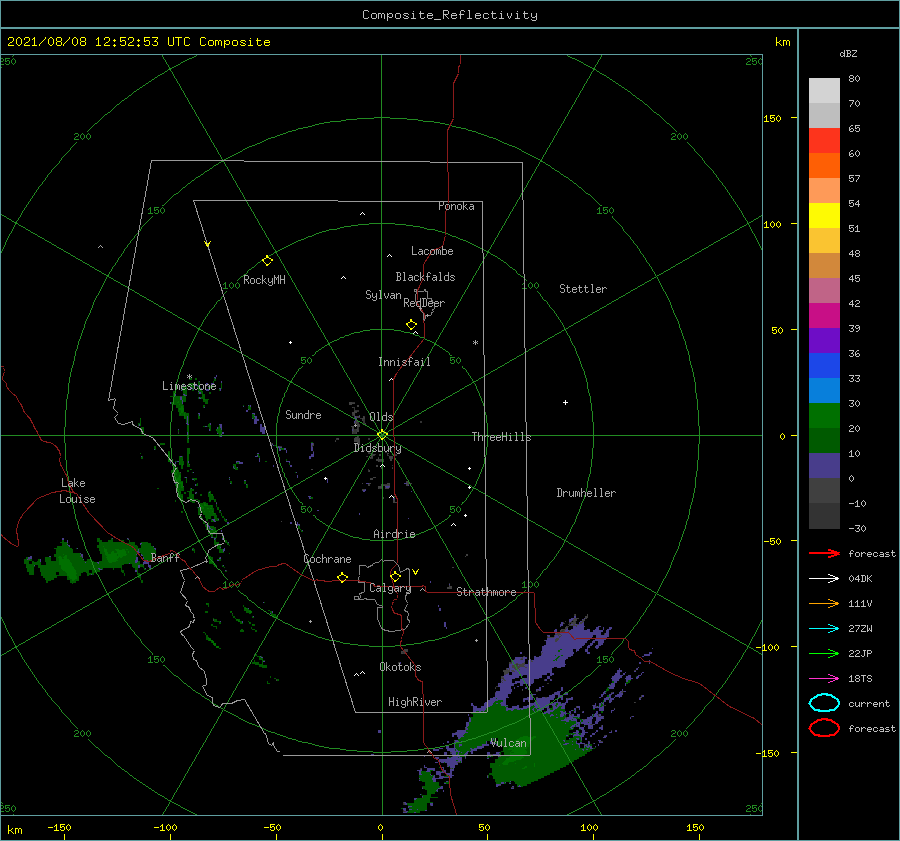
Task: Click the Strathmore label
Action: [x=486, y=592]
